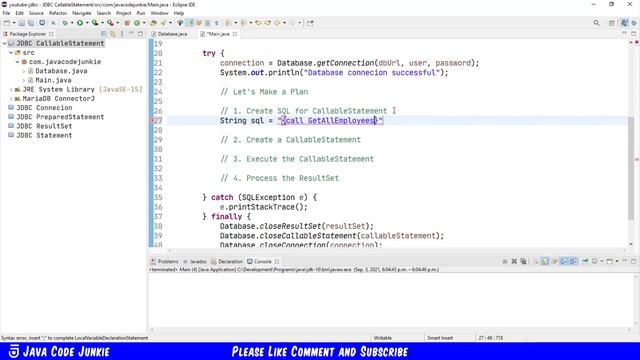Screen dimensions: 640x360
Task: Click Smart Insert in status bar
Action: [x=440, y=338]
